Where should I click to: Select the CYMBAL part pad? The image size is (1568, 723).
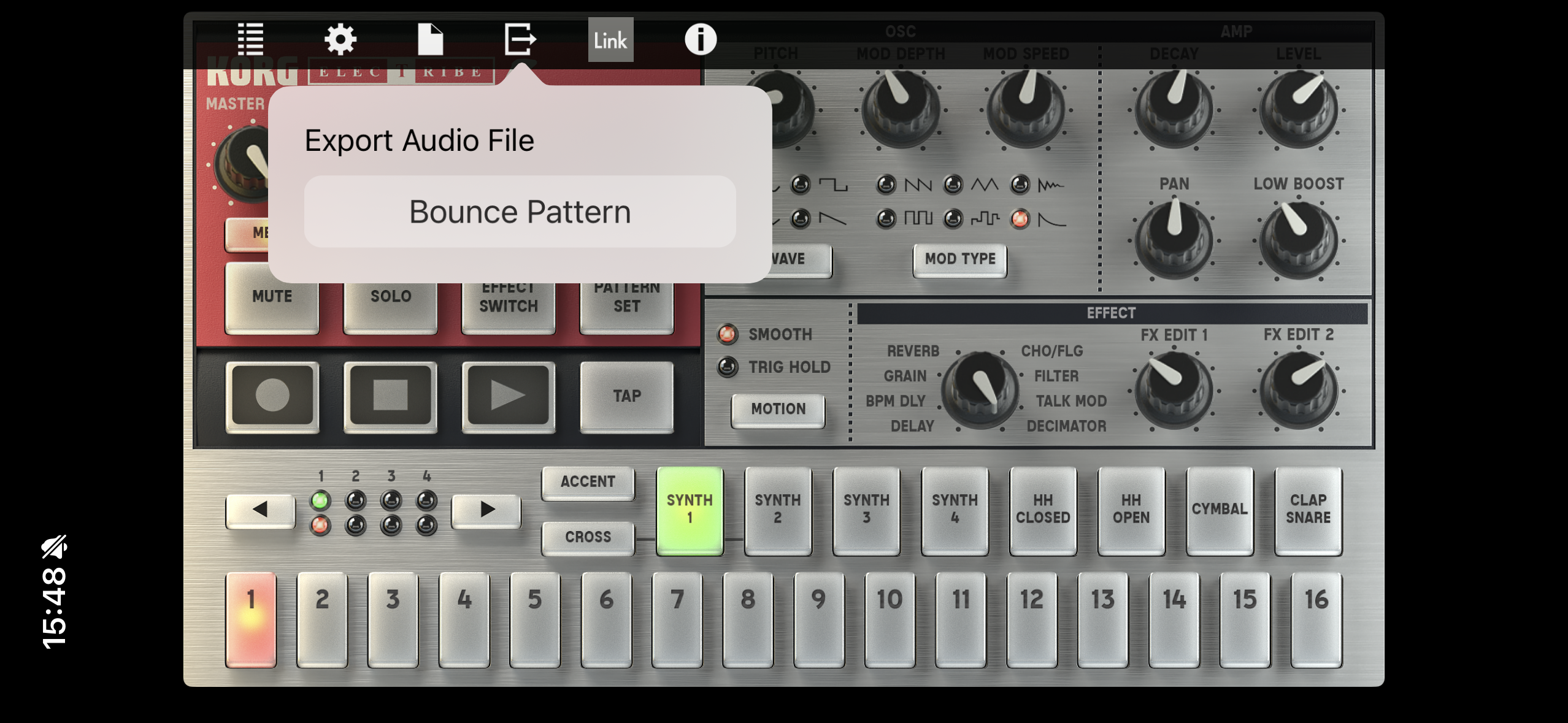pyautogui.click(x=1220, y=510)
